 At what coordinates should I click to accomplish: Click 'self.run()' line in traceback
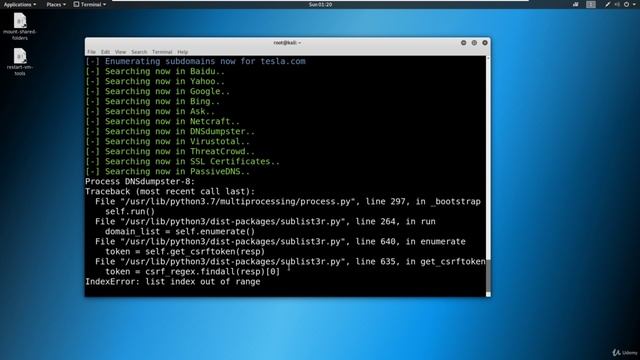[130, 211]
